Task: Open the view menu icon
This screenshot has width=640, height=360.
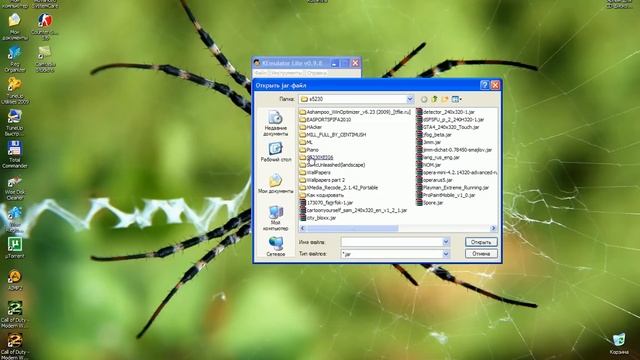Action: pos(456,99)
